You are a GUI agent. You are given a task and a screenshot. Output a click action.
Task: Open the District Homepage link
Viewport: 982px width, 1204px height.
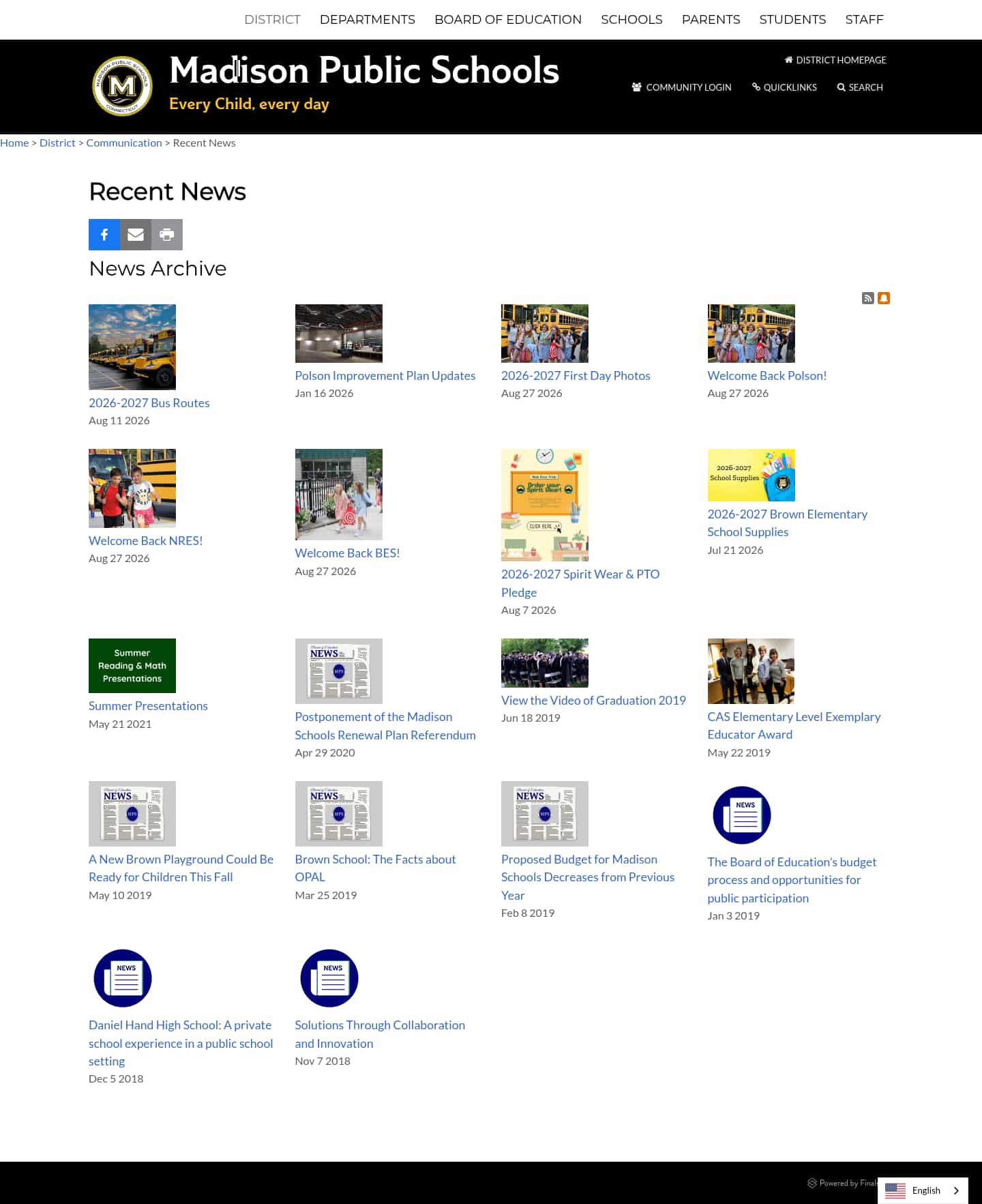tap(835, 60)
